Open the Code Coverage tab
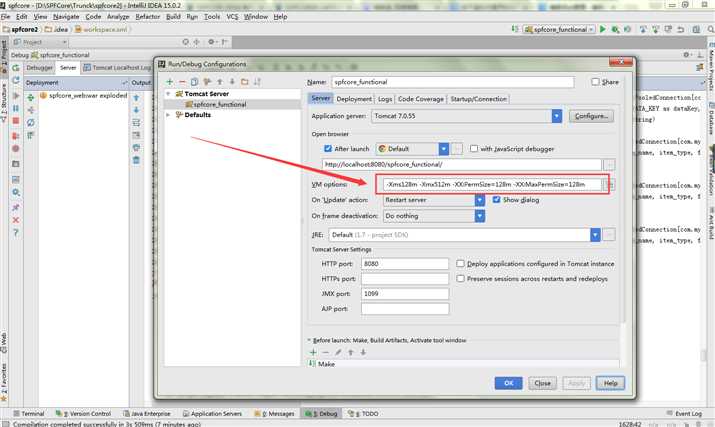 [420, 99]
